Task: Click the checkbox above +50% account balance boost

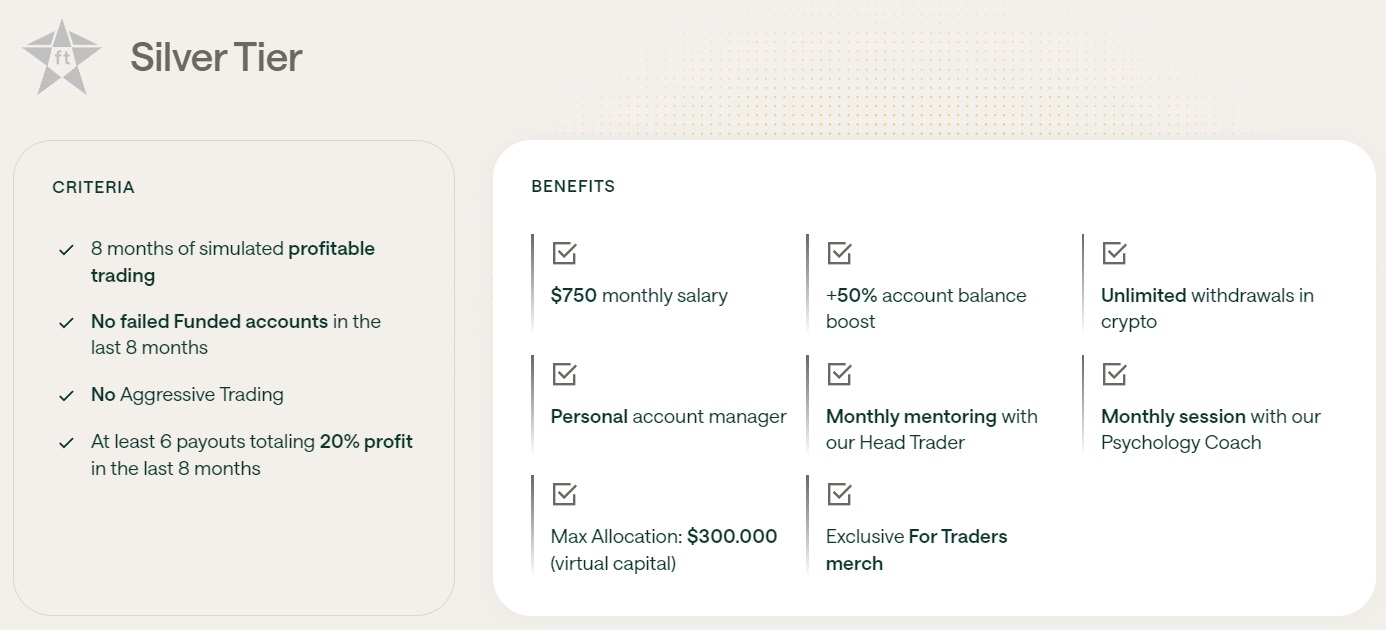Action: coord(839,253)
